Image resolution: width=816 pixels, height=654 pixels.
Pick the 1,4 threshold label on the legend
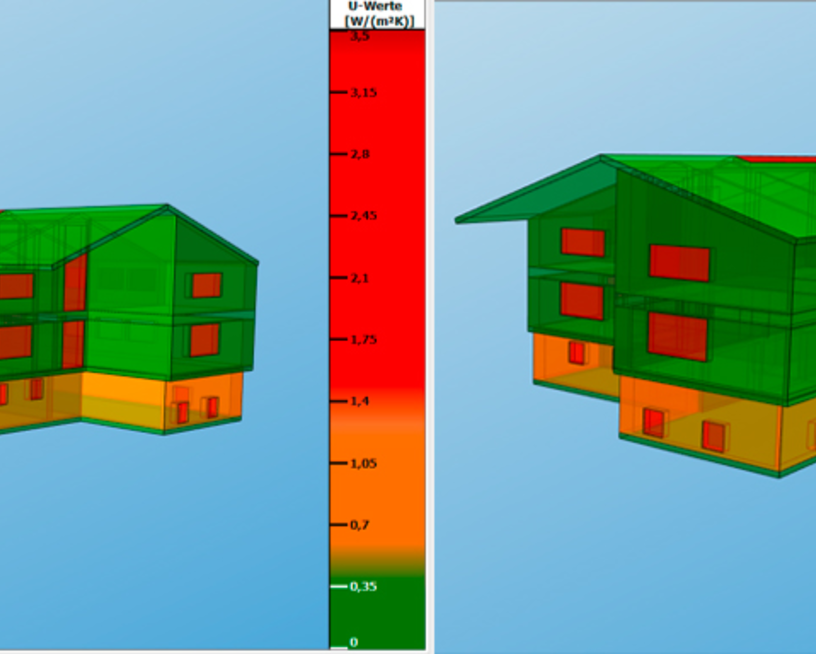(x=360, y=401)
